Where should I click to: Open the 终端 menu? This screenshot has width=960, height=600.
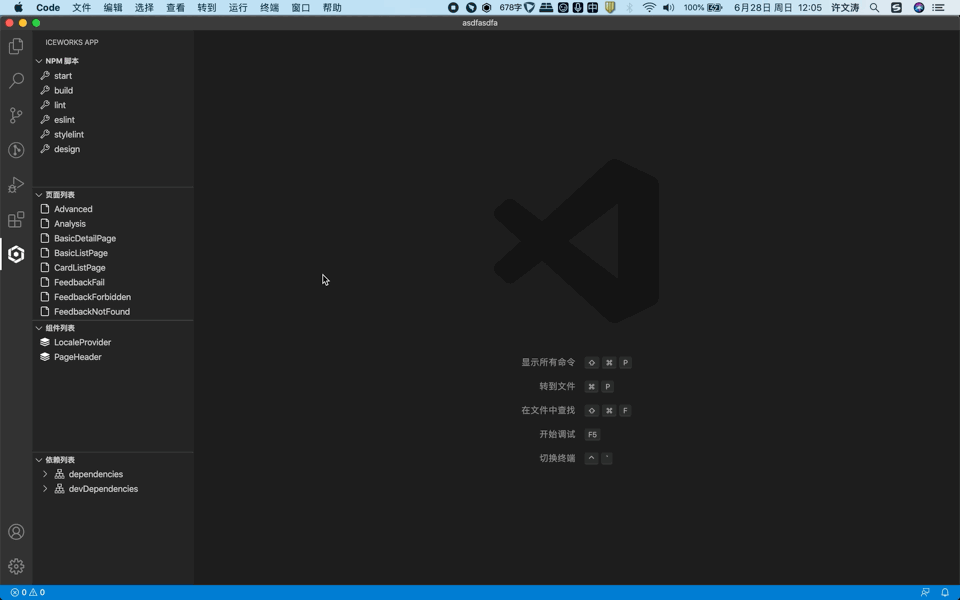(269, 8)
